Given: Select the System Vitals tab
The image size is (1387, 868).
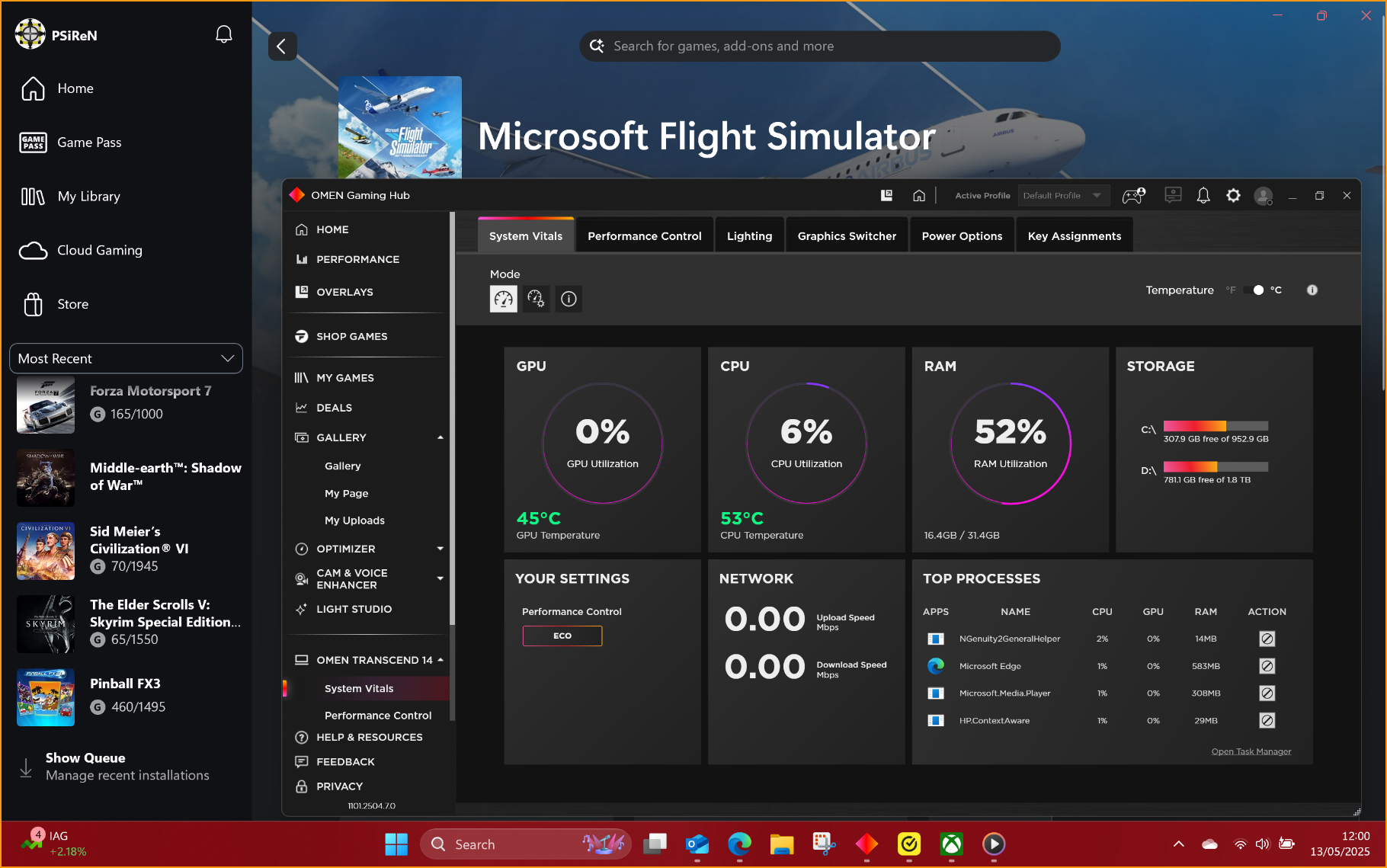Looking at the screenshot, I should click(x=526, y=236).
